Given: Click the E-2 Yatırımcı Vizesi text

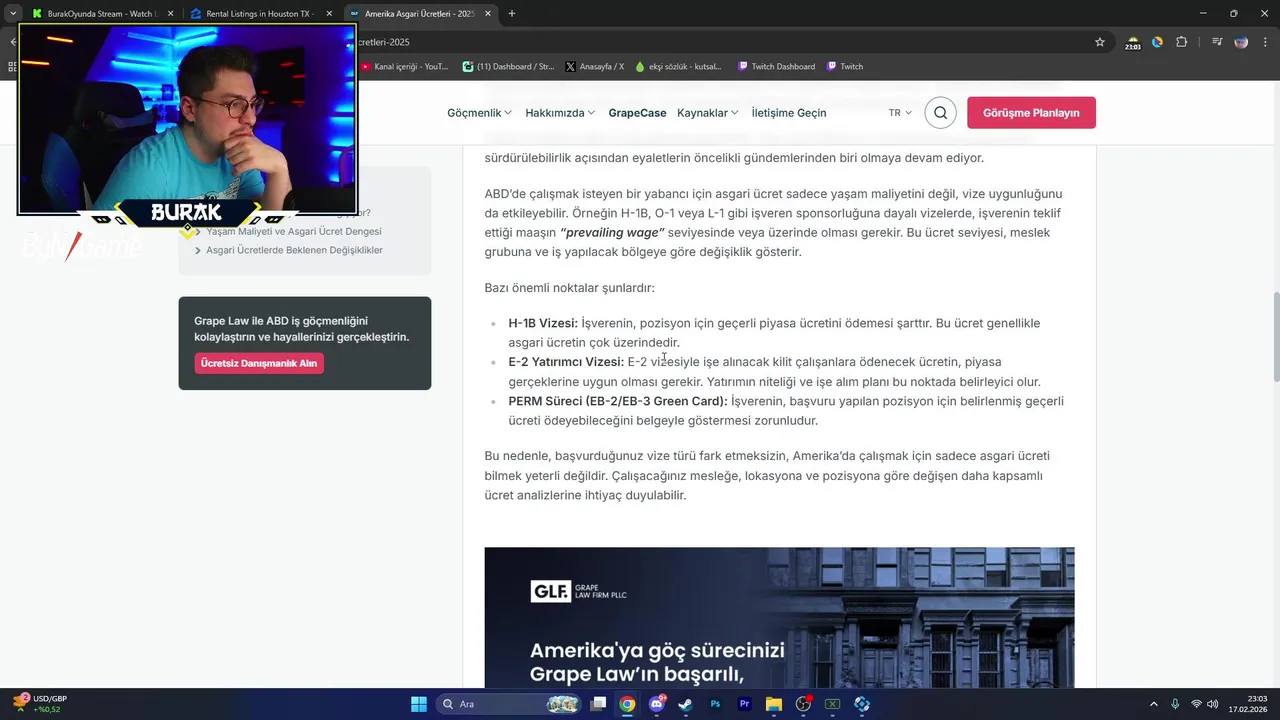Looking at the screenshot, I should [566, 362].
